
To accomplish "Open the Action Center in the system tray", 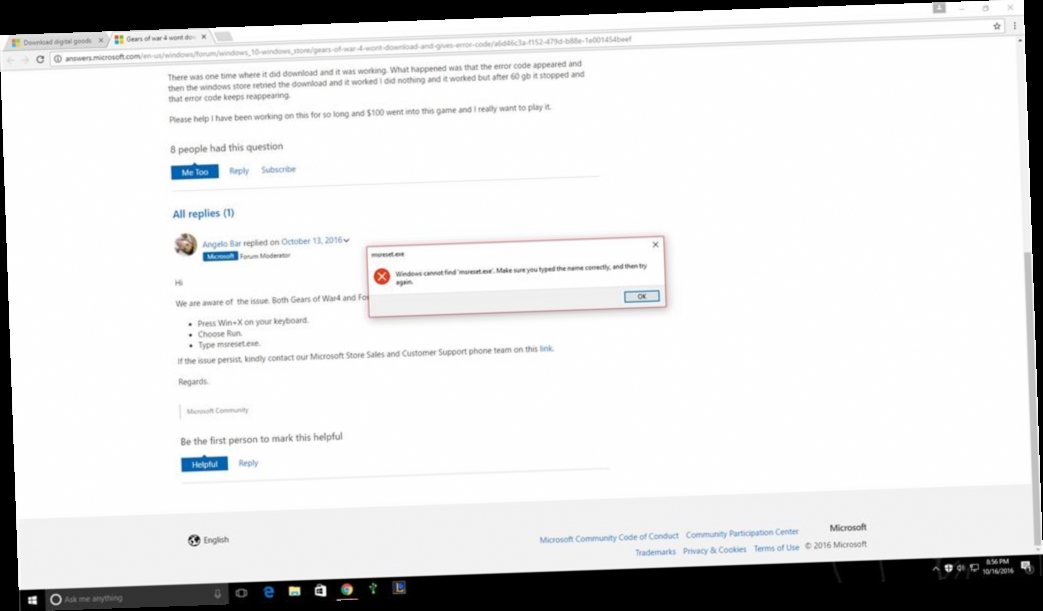I will (1028, 567).
